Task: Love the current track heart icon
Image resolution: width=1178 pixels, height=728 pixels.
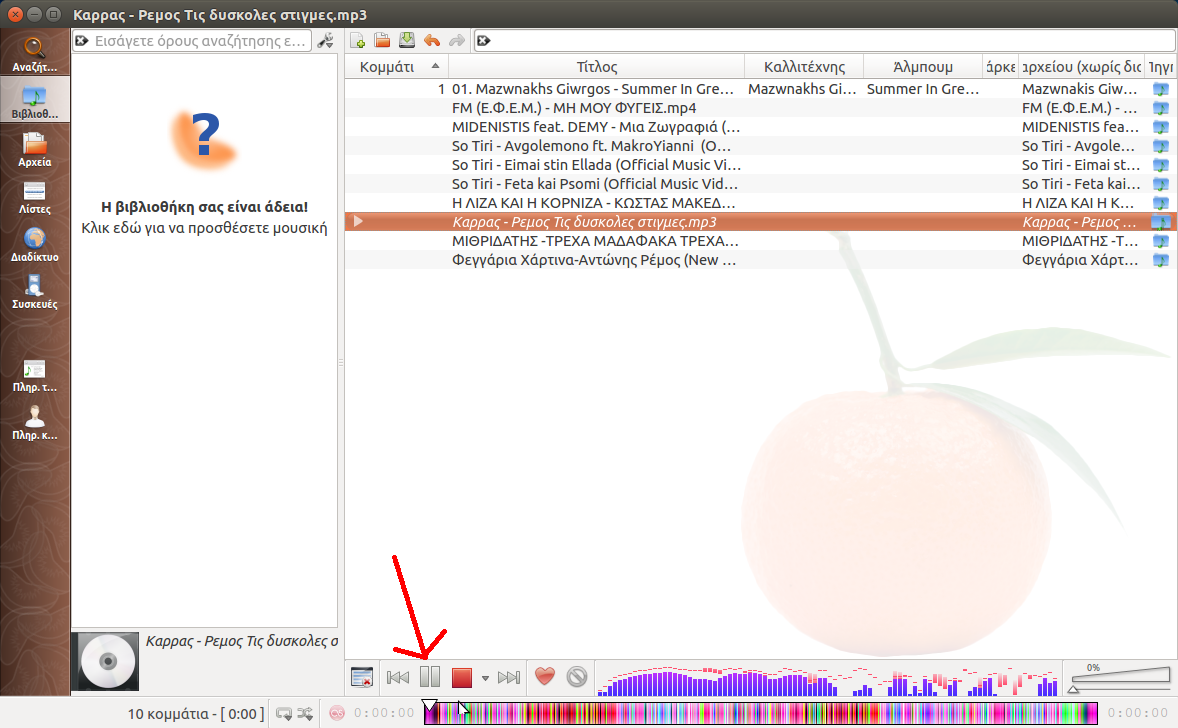Action: pyautogui.click(x=545, y=677)
